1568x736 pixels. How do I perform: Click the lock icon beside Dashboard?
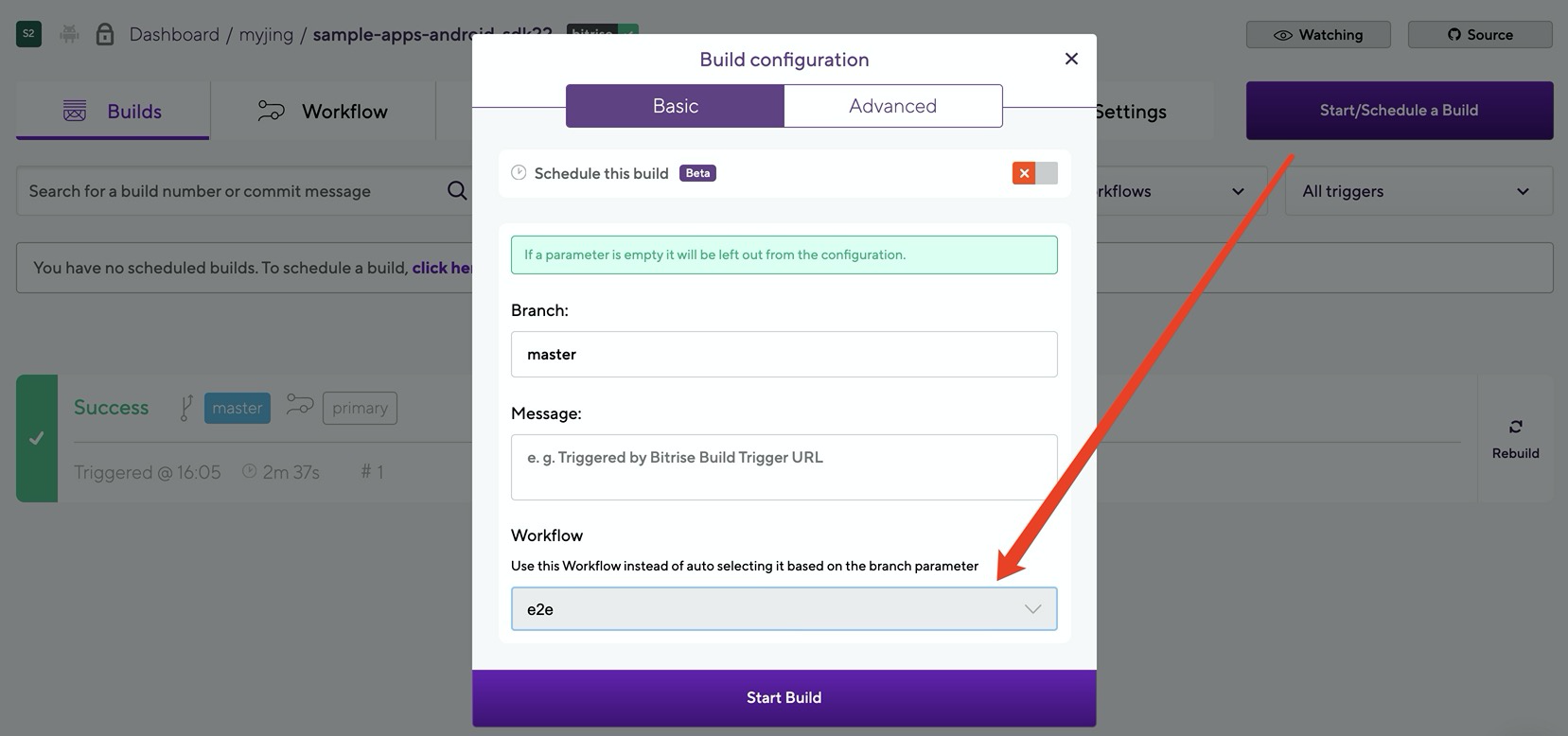click(x=105, y=35)
